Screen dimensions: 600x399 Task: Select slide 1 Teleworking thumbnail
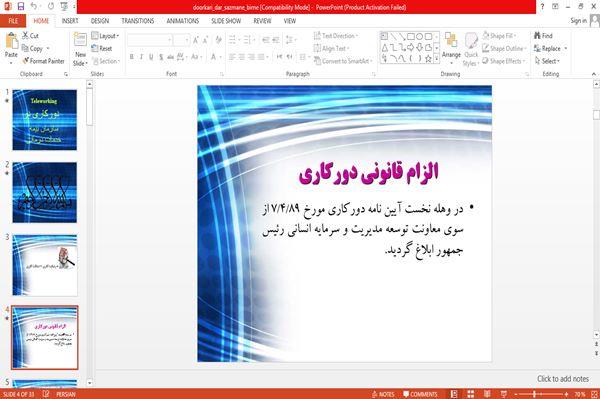point(44,120)
